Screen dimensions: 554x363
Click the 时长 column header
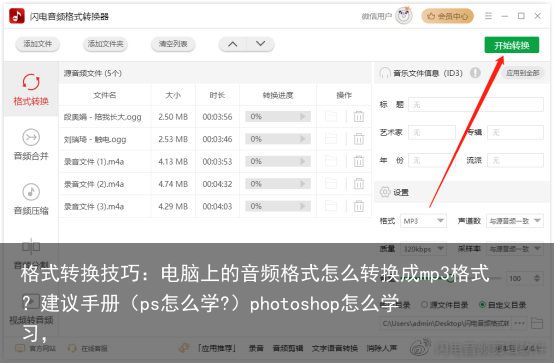coord(217,95)
